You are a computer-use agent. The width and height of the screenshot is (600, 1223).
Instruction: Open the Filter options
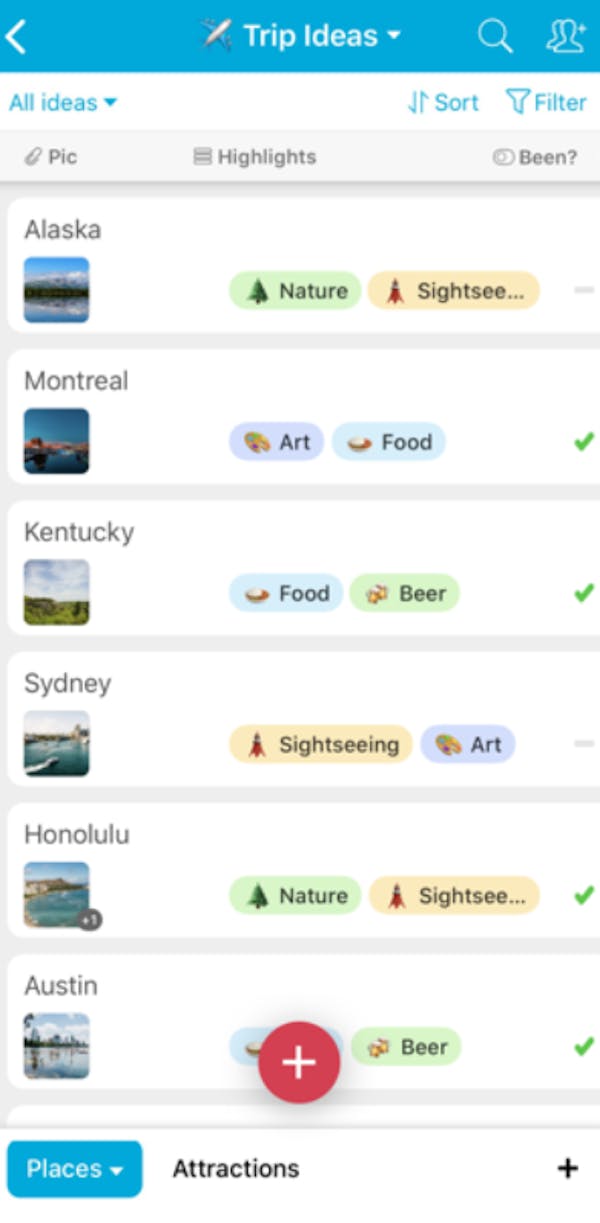546,102
